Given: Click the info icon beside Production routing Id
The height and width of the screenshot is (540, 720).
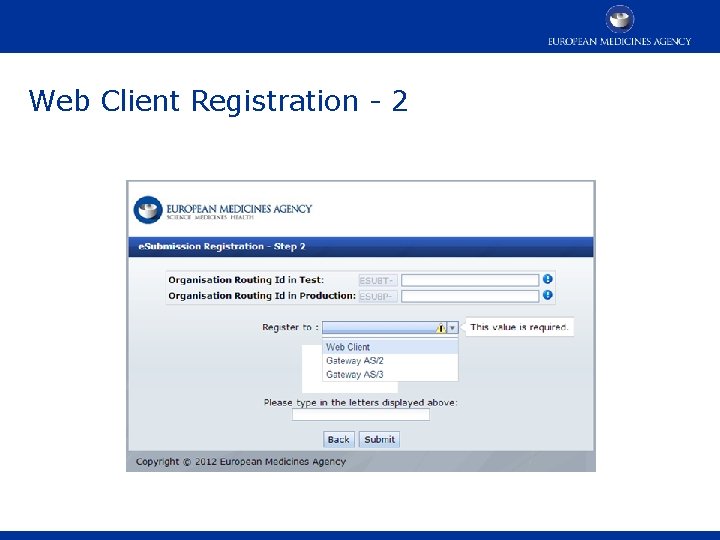Looking at the screenshot, I should point(547,295).
